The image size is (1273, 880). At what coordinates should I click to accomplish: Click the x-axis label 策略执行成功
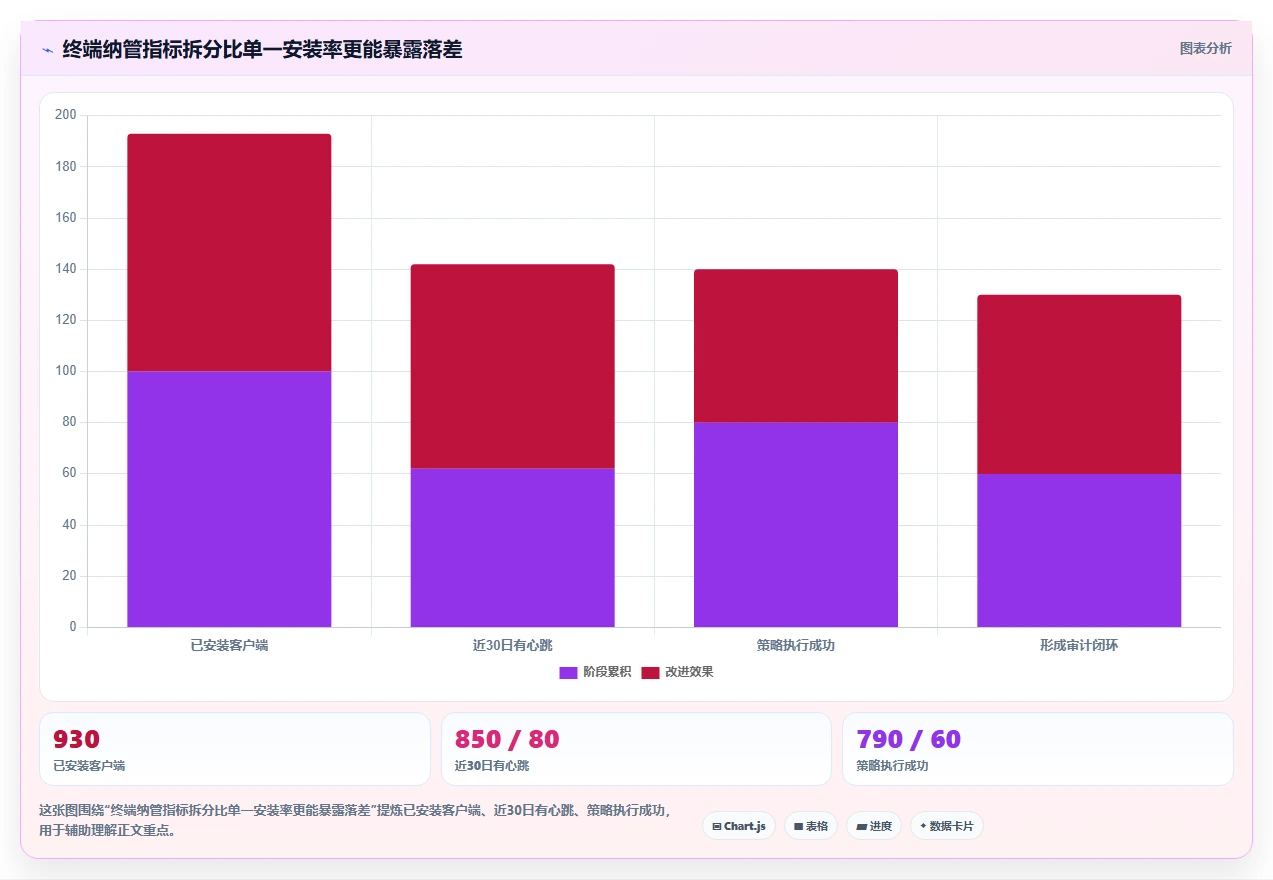click(x=796, y=645)
